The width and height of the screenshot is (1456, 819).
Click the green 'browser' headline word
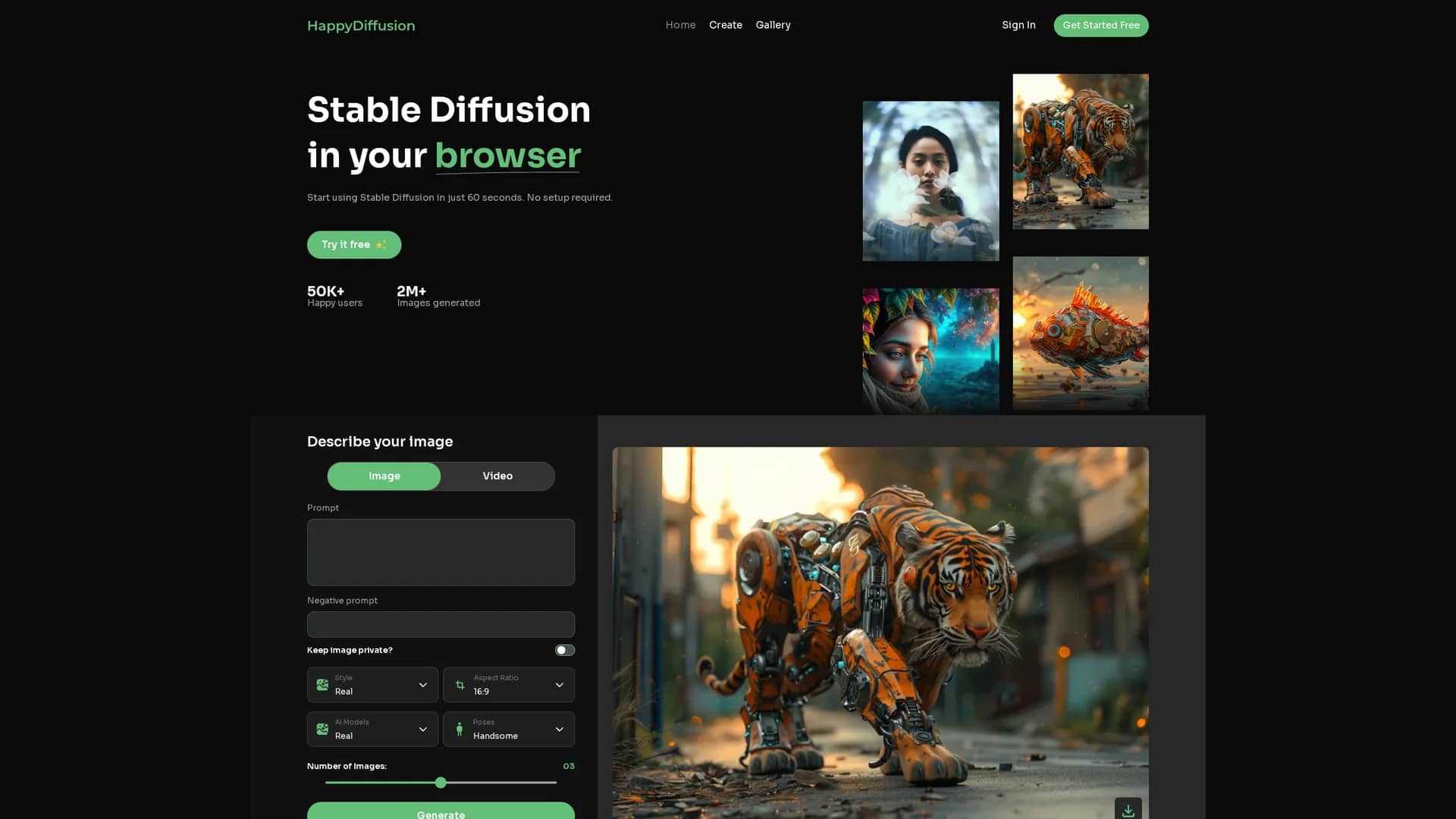pos(507,155)
